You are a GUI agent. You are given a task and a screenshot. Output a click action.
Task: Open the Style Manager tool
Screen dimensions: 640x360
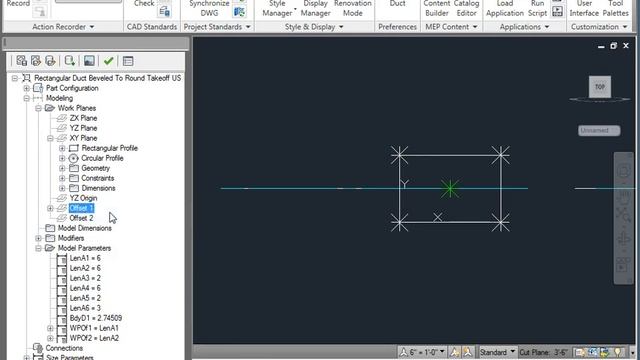coord(278,8)
